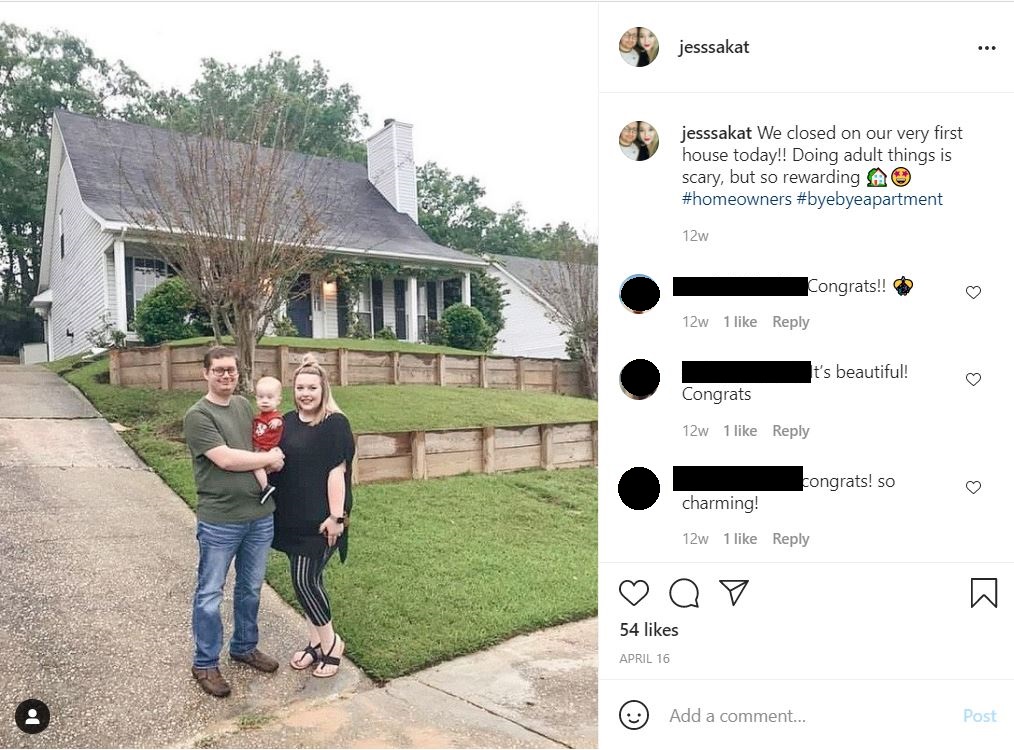The height and width of the screenshot is (750, 1014).
Task: Like the post with heart icon
Action: [634, 593]
